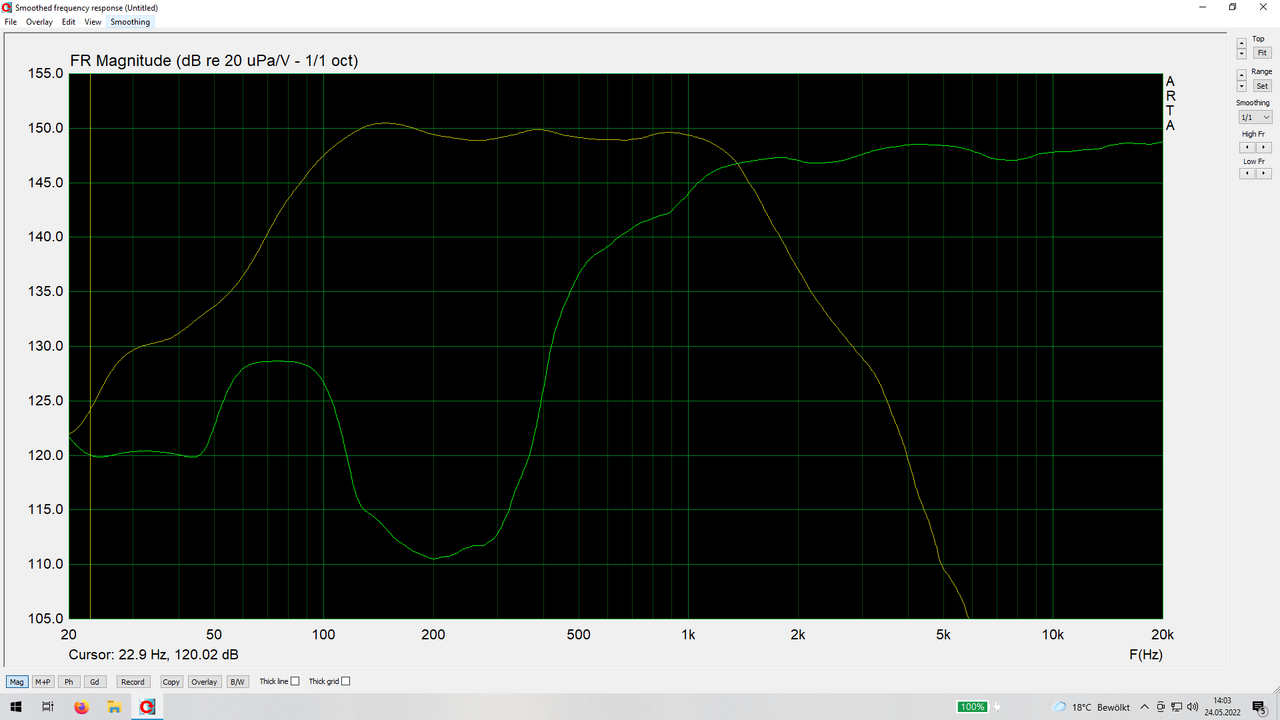The image size is (1280, 720).
Task: Enable the Thick grid checkbox
Action: pos(346,682)
